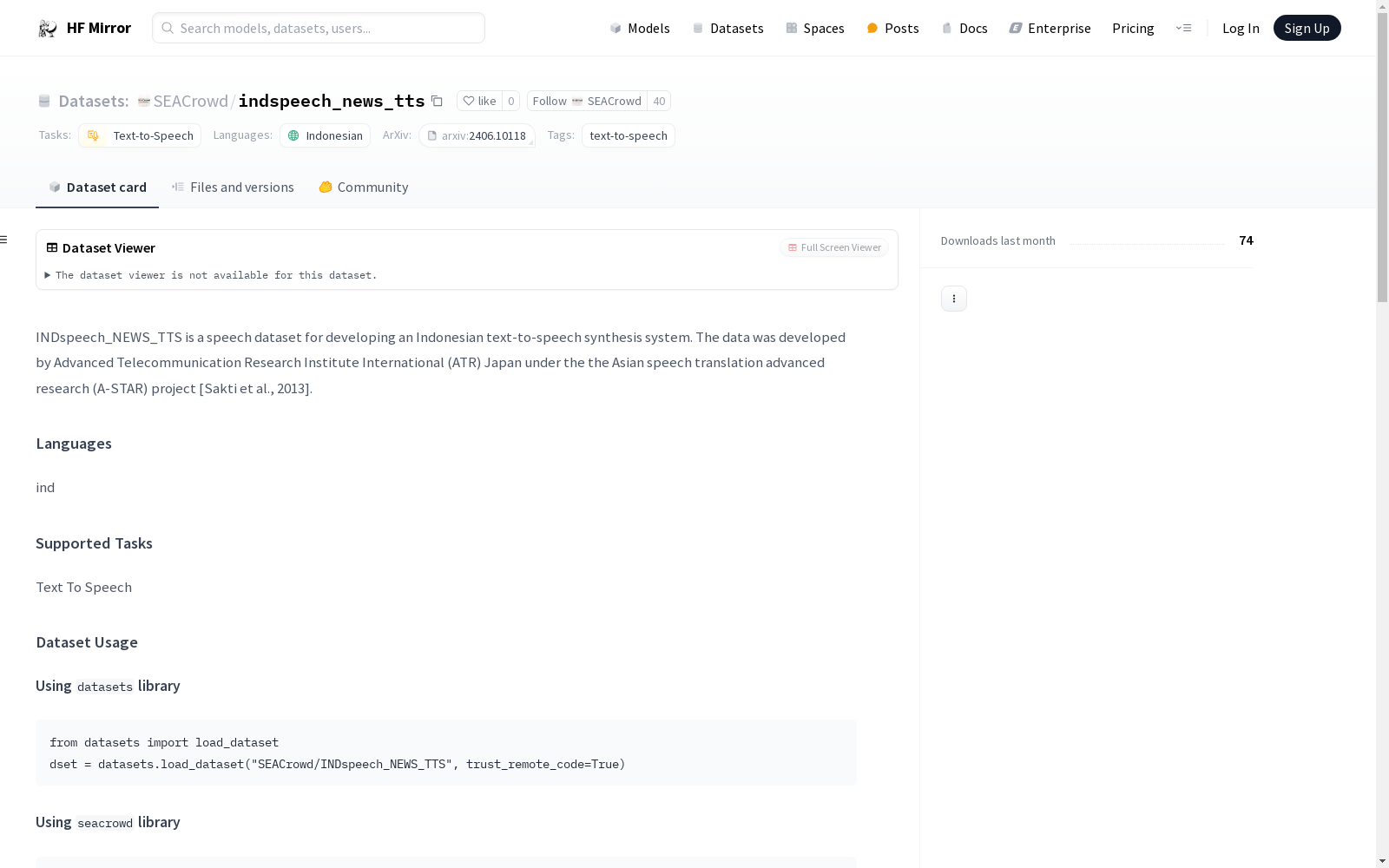
Task: Expand the dataset viewer unavailable message
Action: [x=212, y=275]
